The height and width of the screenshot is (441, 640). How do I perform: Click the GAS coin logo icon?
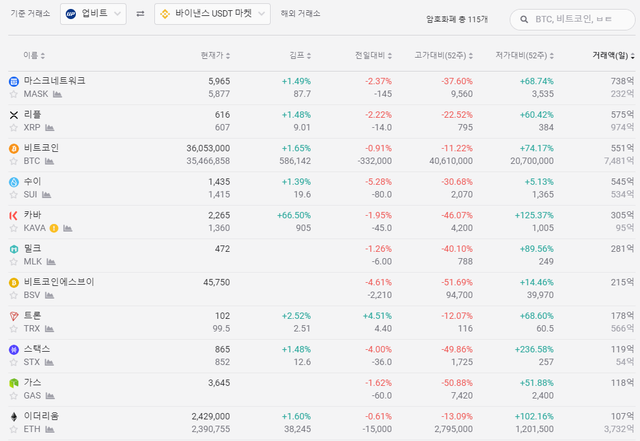tap(14, 383)
